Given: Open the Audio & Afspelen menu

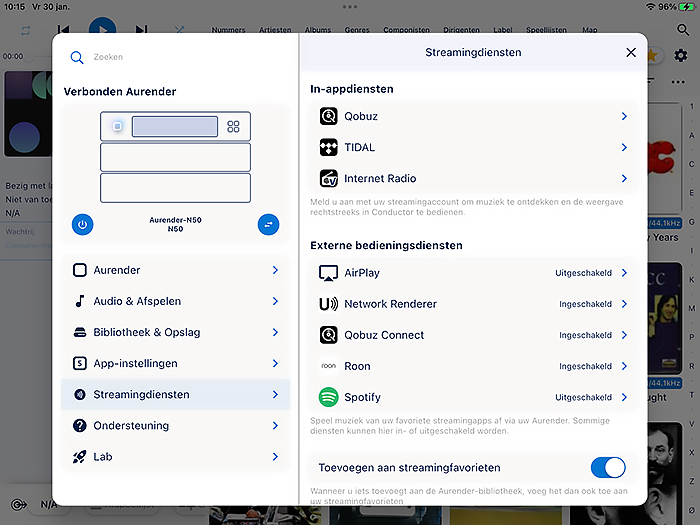Looking at the screenshot, I should point(175,301).
